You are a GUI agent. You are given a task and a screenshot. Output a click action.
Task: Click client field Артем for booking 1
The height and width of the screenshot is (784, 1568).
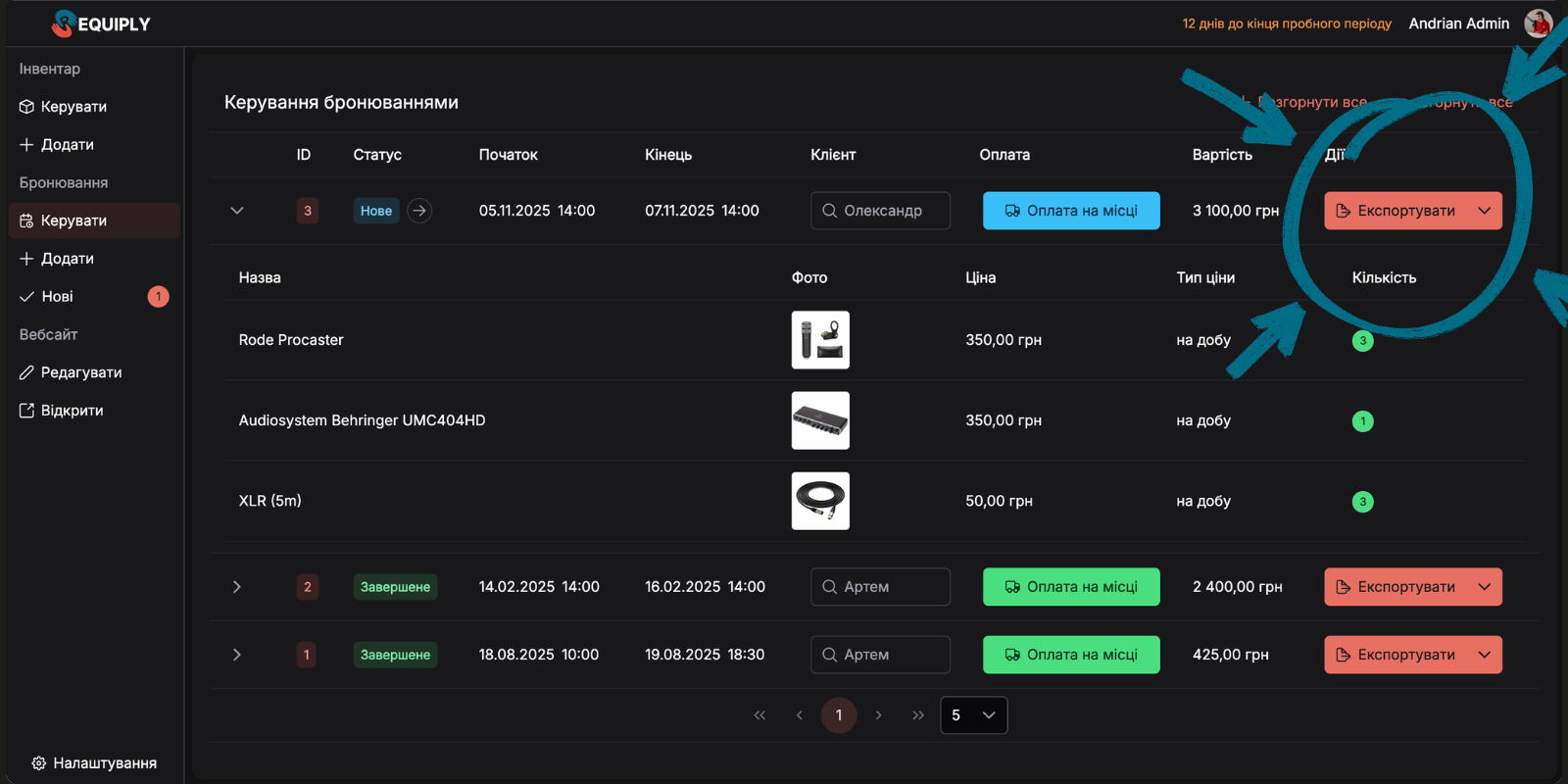click(880, 655)
